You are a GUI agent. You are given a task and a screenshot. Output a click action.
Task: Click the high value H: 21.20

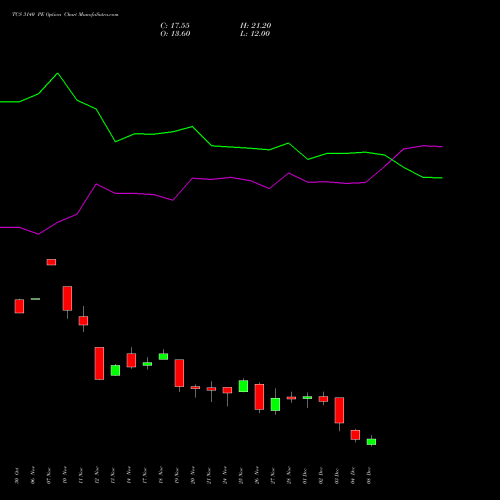(x=255, y=26)
